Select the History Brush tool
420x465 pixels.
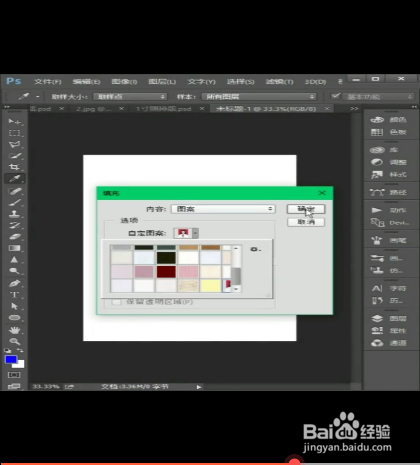(14, 225)
